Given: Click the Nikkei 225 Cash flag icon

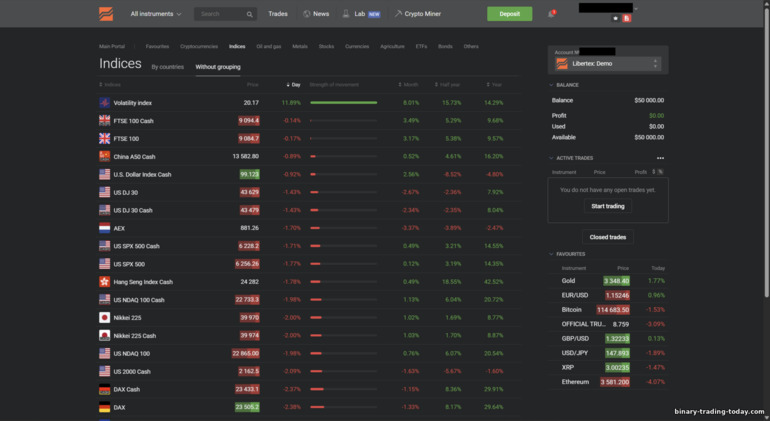Looking at the screenshot, I should pyautogui.click(x=105, y=336).
